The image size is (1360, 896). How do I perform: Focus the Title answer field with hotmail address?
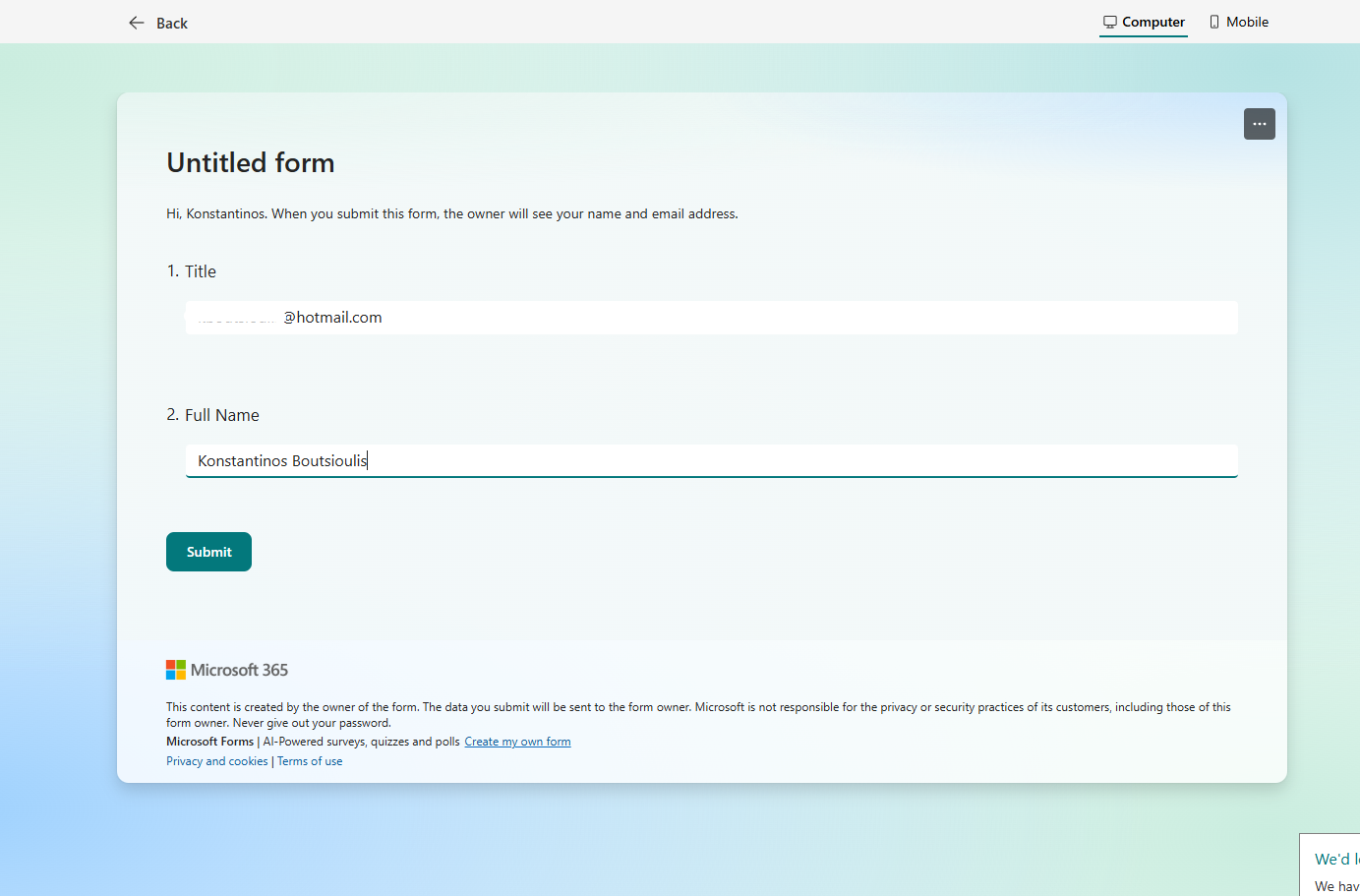tap(711, 318)
